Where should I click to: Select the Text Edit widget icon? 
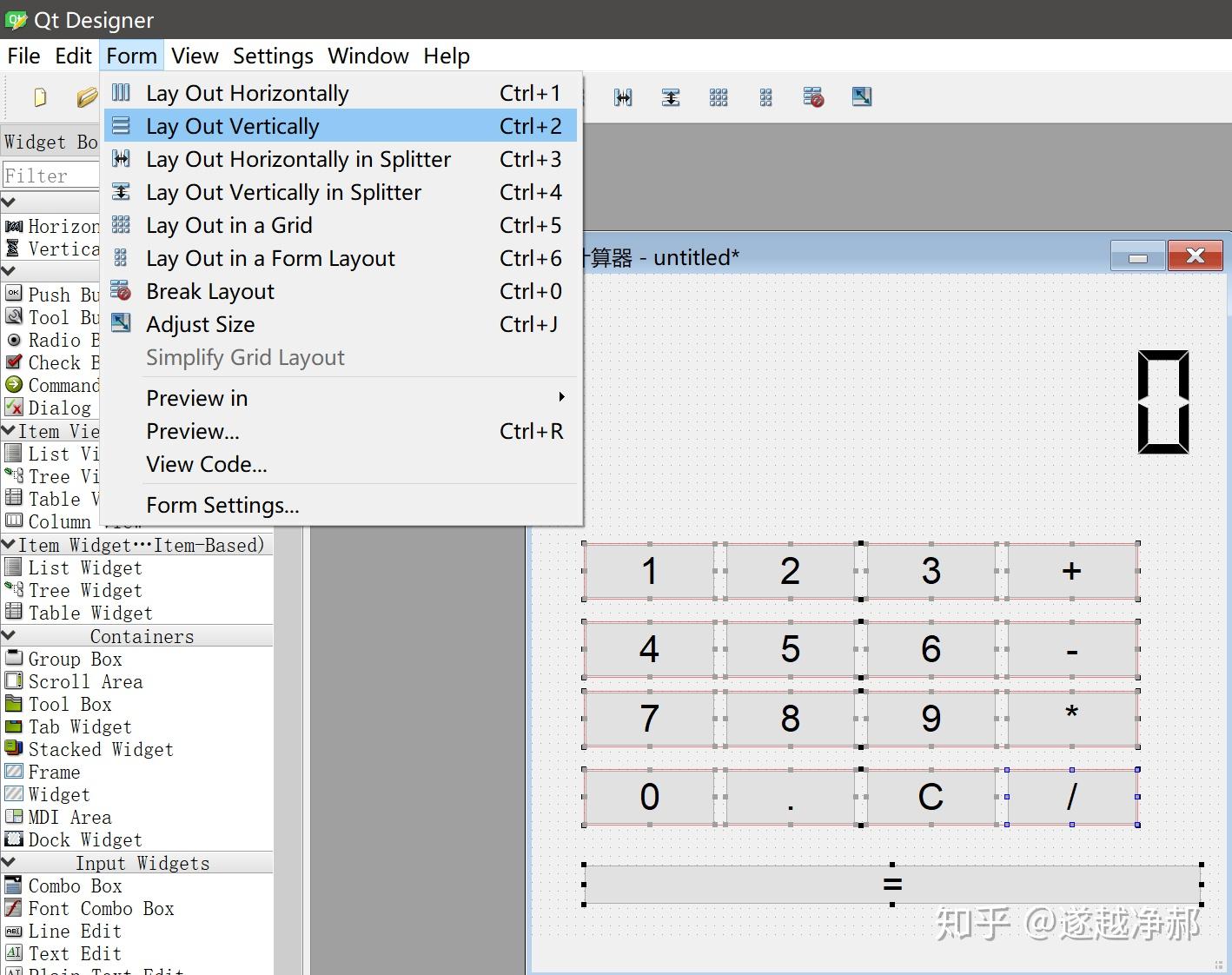coord(14,952)
